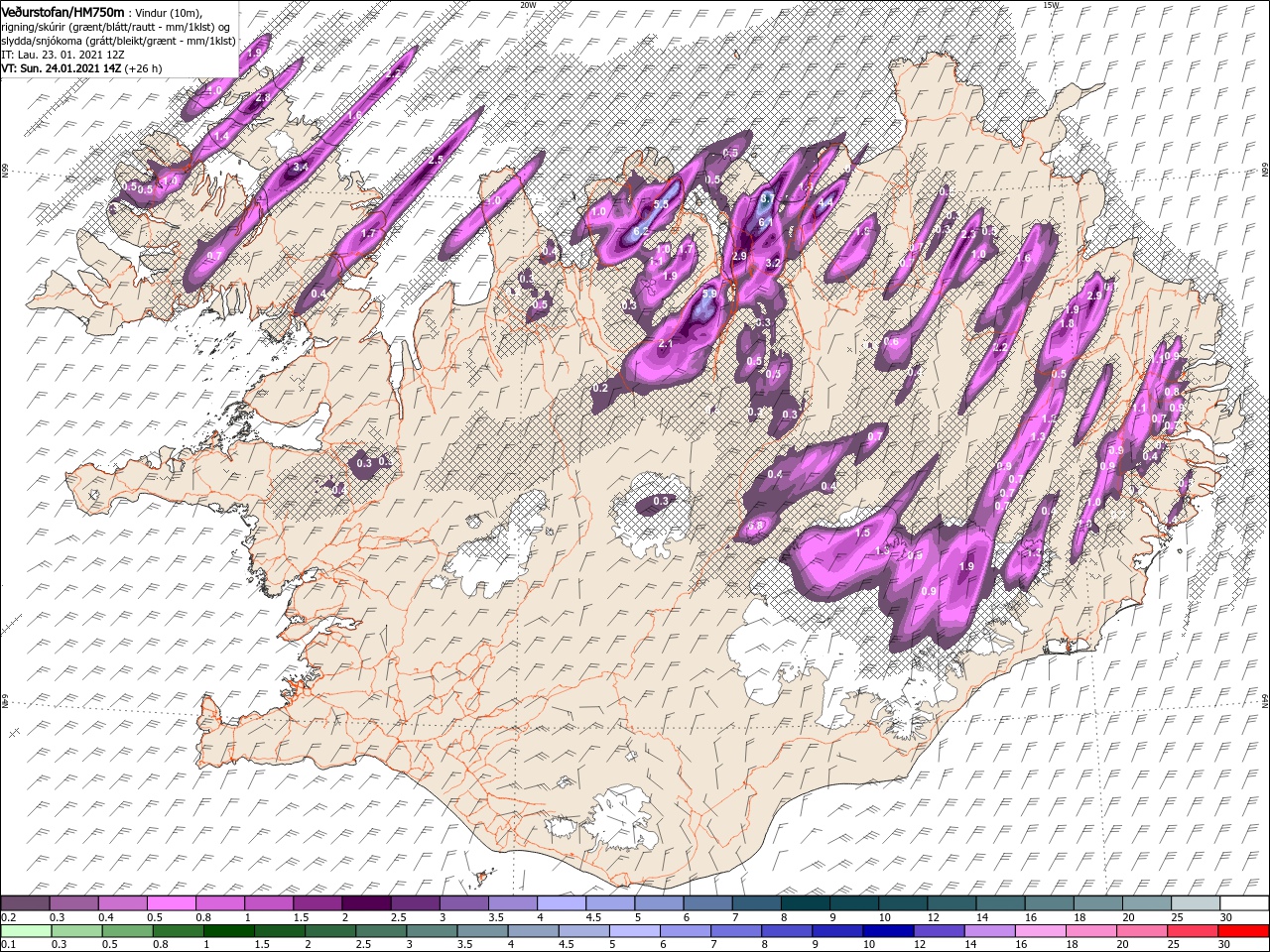Click the 6 swatch in the upper snow scale
Viewport: 1270px width, 952px height.
click(707, 903)
